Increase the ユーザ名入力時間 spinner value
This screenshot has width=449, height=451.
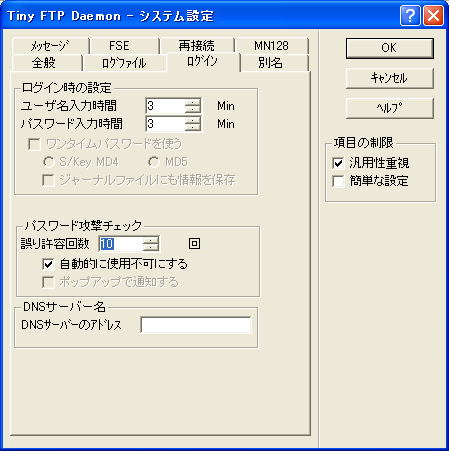[193, 102]
